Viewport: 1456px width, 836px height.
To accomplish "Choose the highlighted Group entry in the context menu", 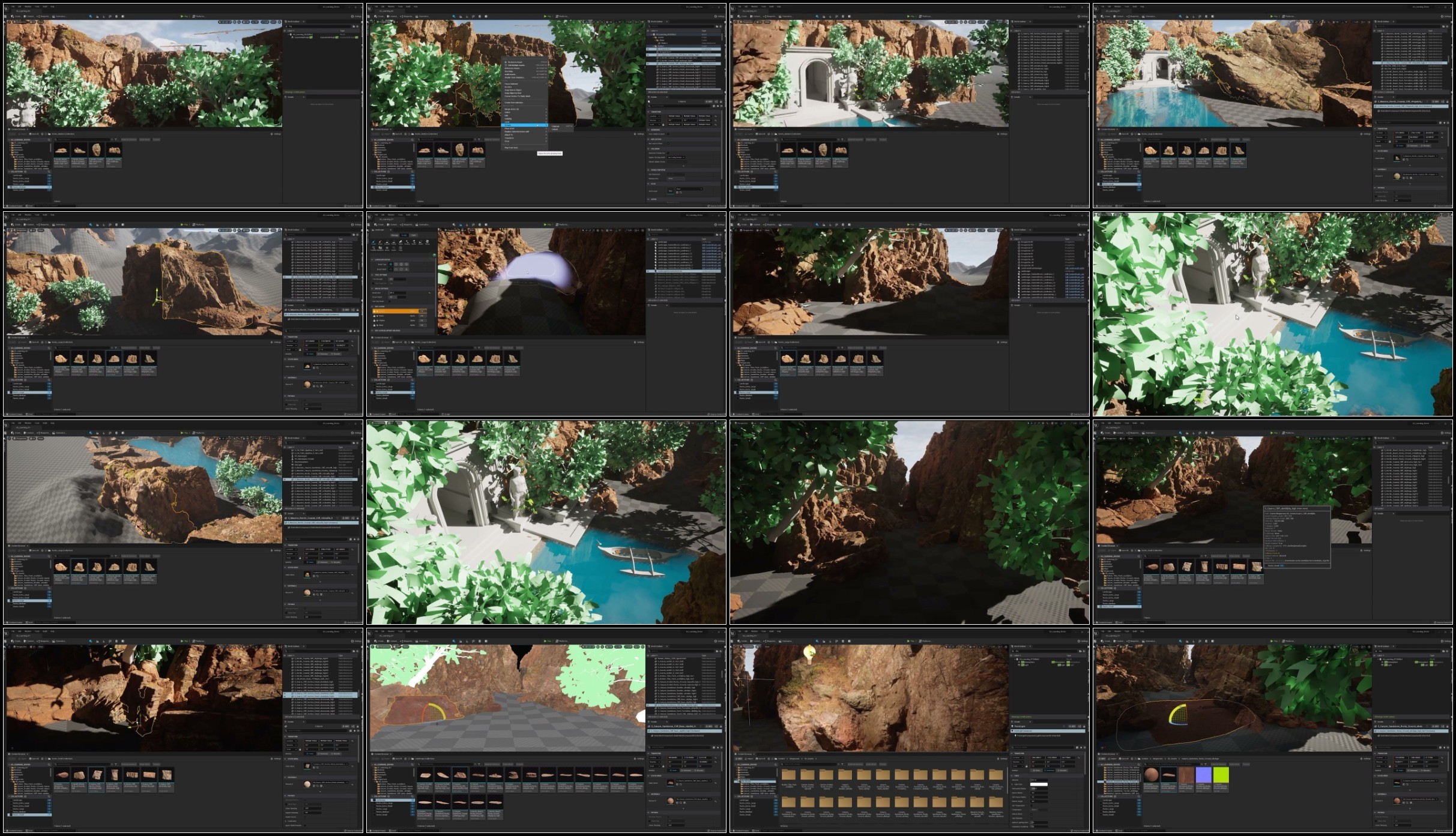I will [x=525, y=125].
